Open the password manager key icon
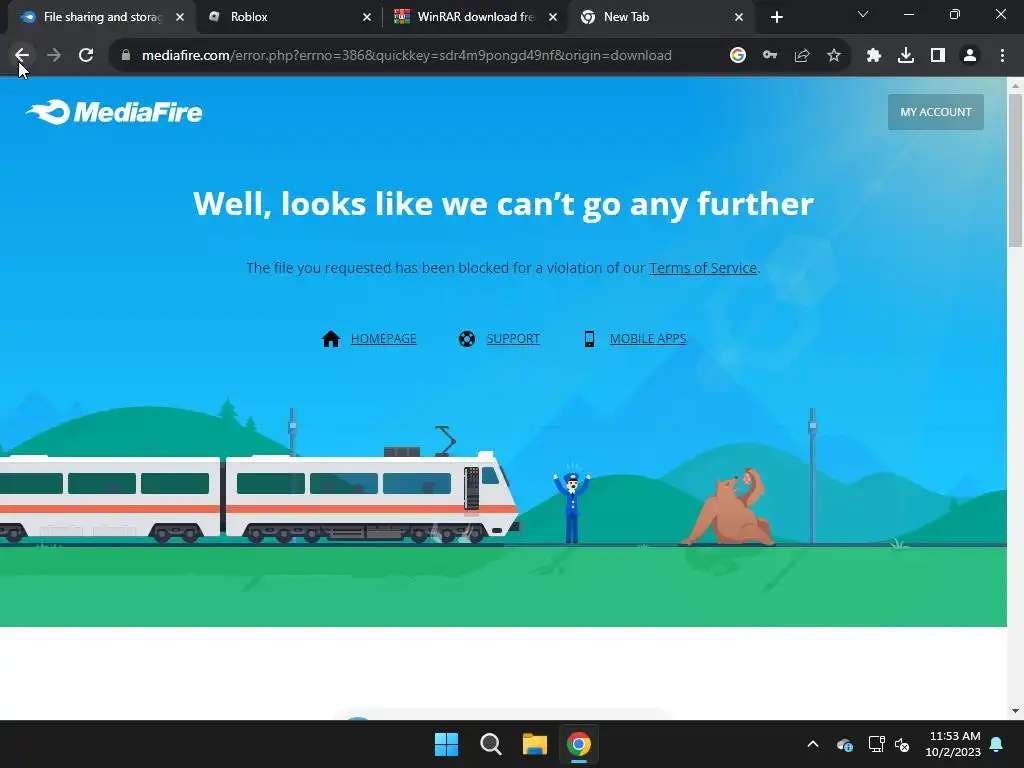 [770, 56]
